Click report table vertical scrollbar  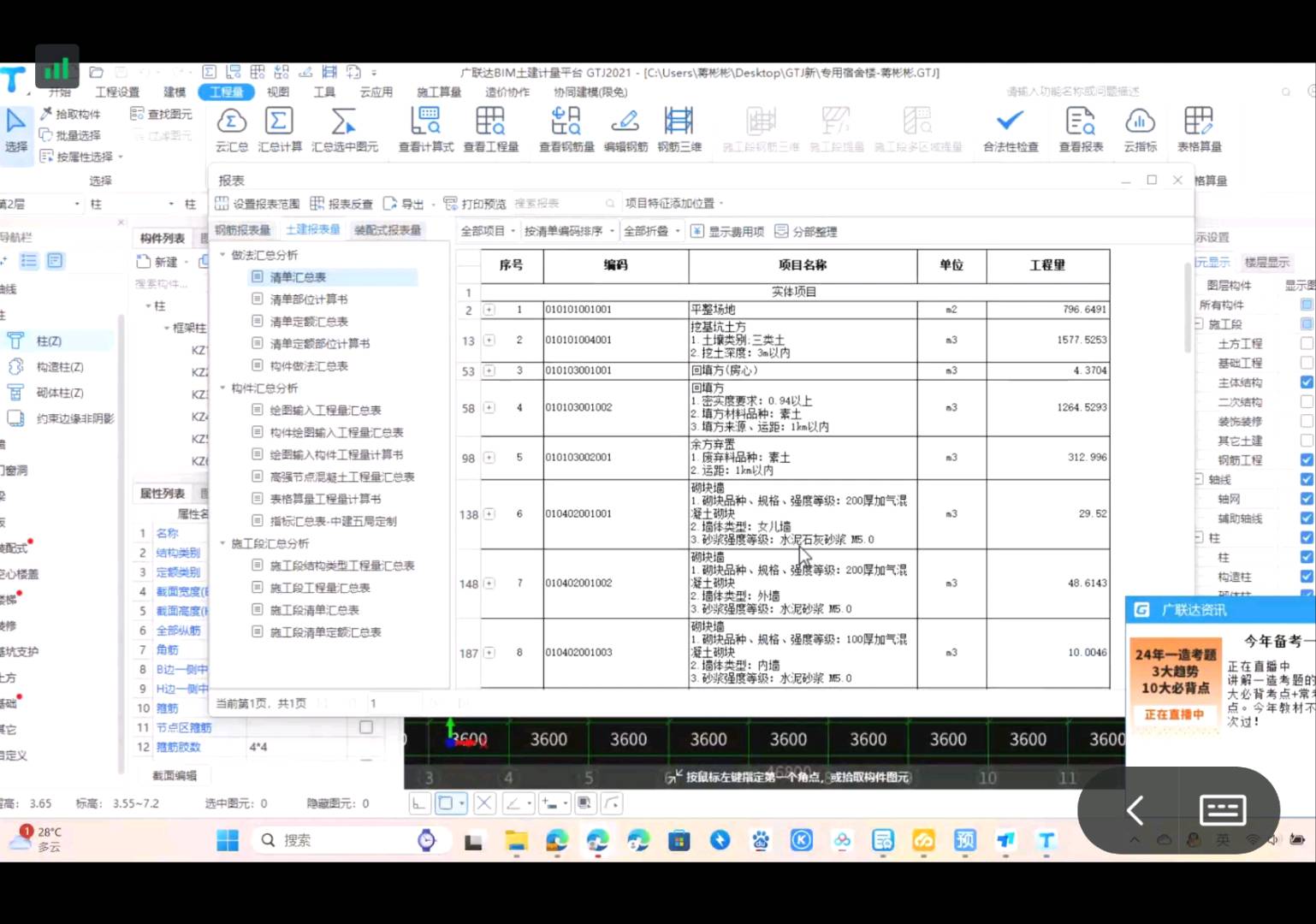[1188, 308]
